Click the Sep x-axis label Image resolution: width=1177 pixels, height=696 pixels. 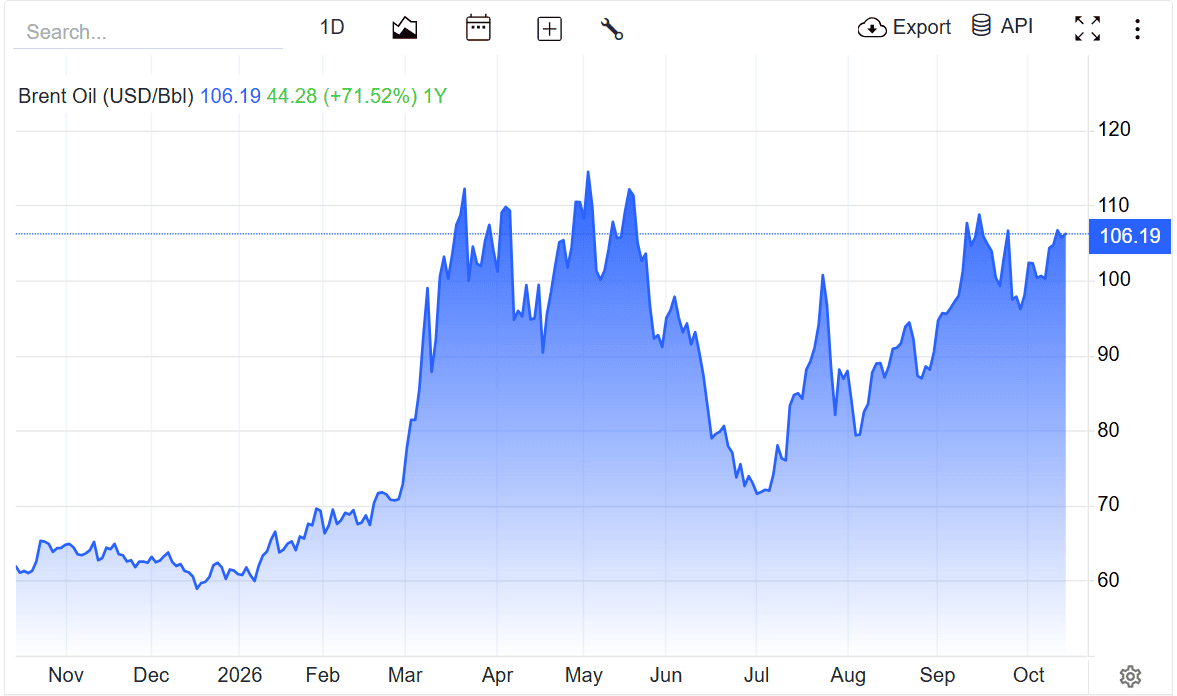point(938,675)
